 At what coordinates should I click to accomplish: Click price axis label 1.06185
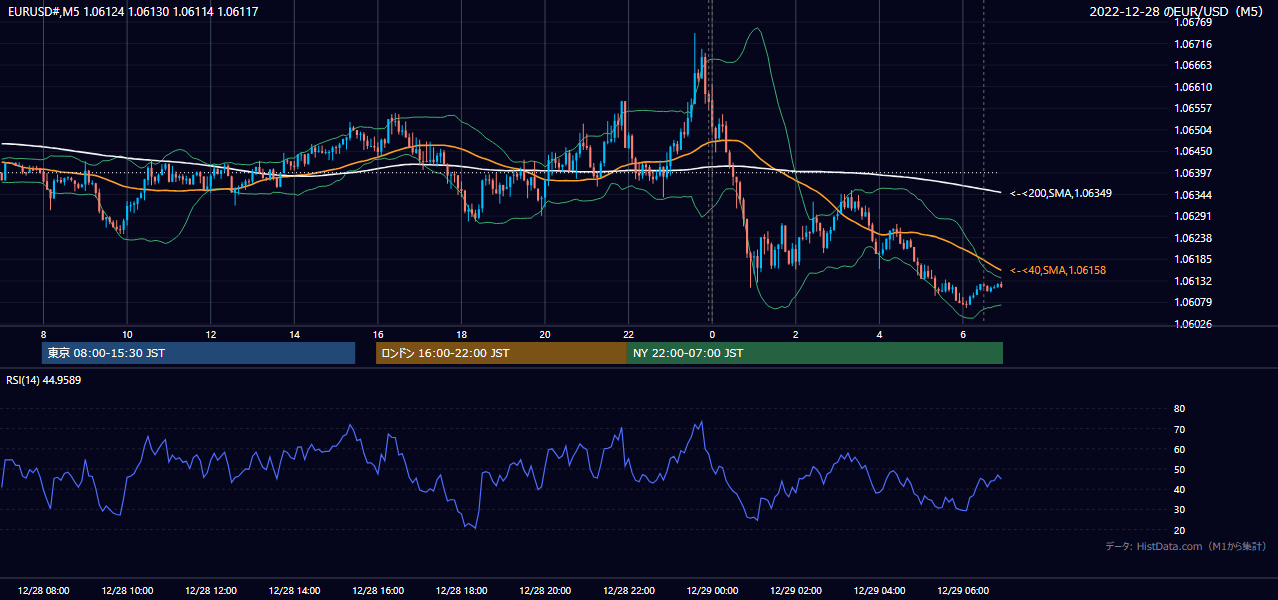click(1194, 259)
